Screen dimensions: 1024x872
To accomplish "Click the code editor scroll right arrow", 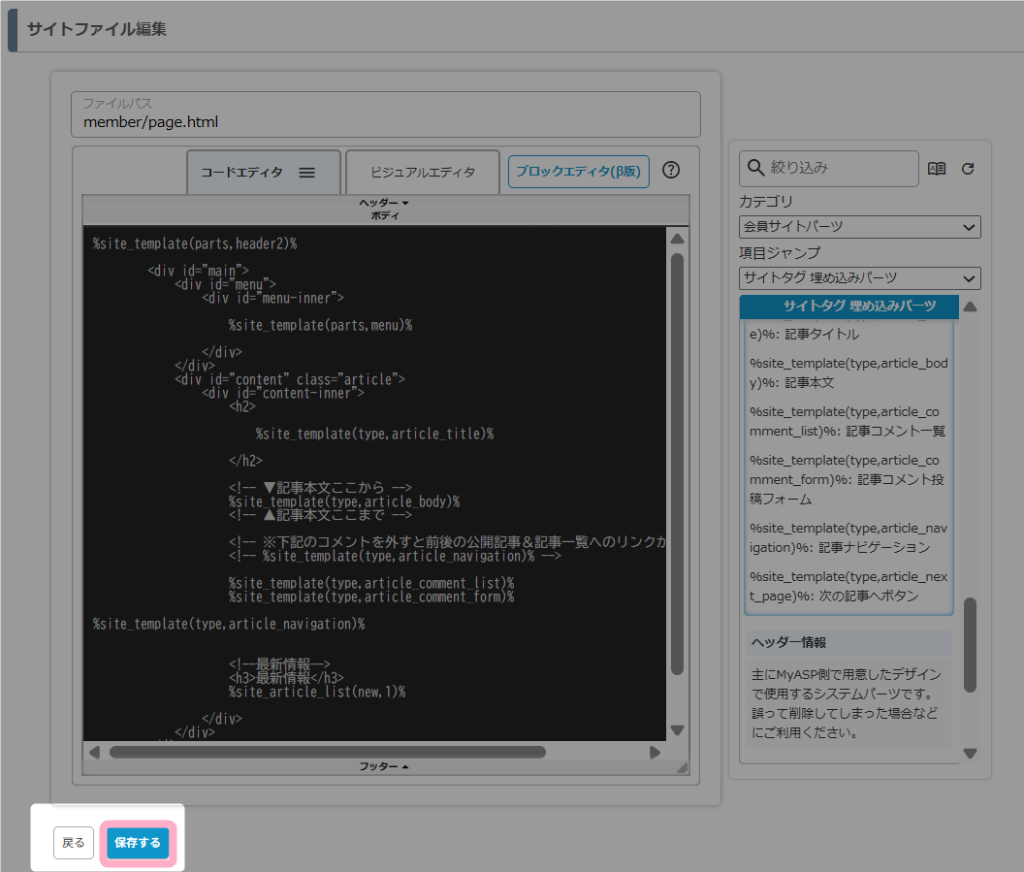I will tap(655, 752).
